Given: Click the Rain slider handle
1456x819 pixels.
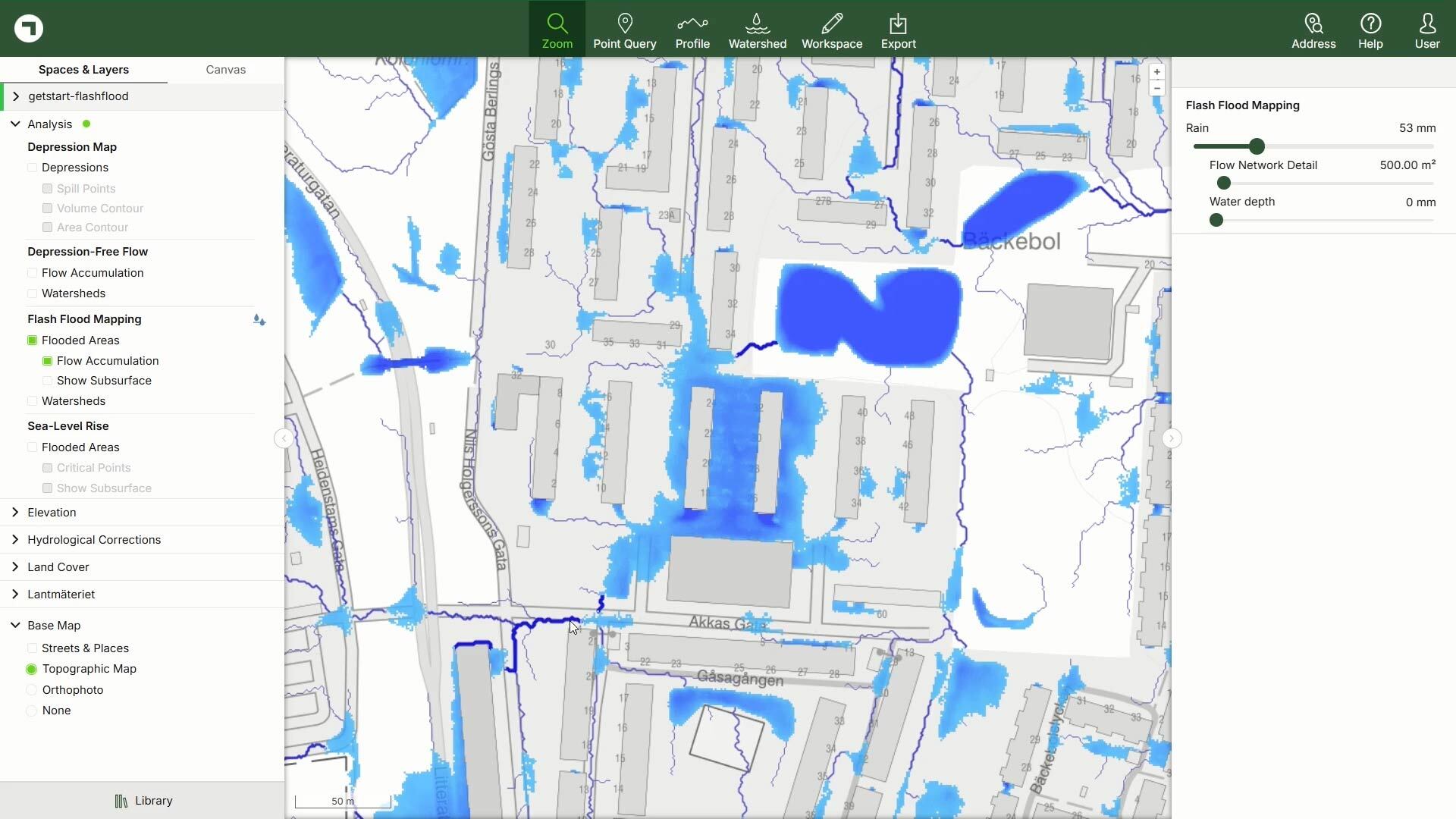Looking at the screenshot, I should 1257,146.
